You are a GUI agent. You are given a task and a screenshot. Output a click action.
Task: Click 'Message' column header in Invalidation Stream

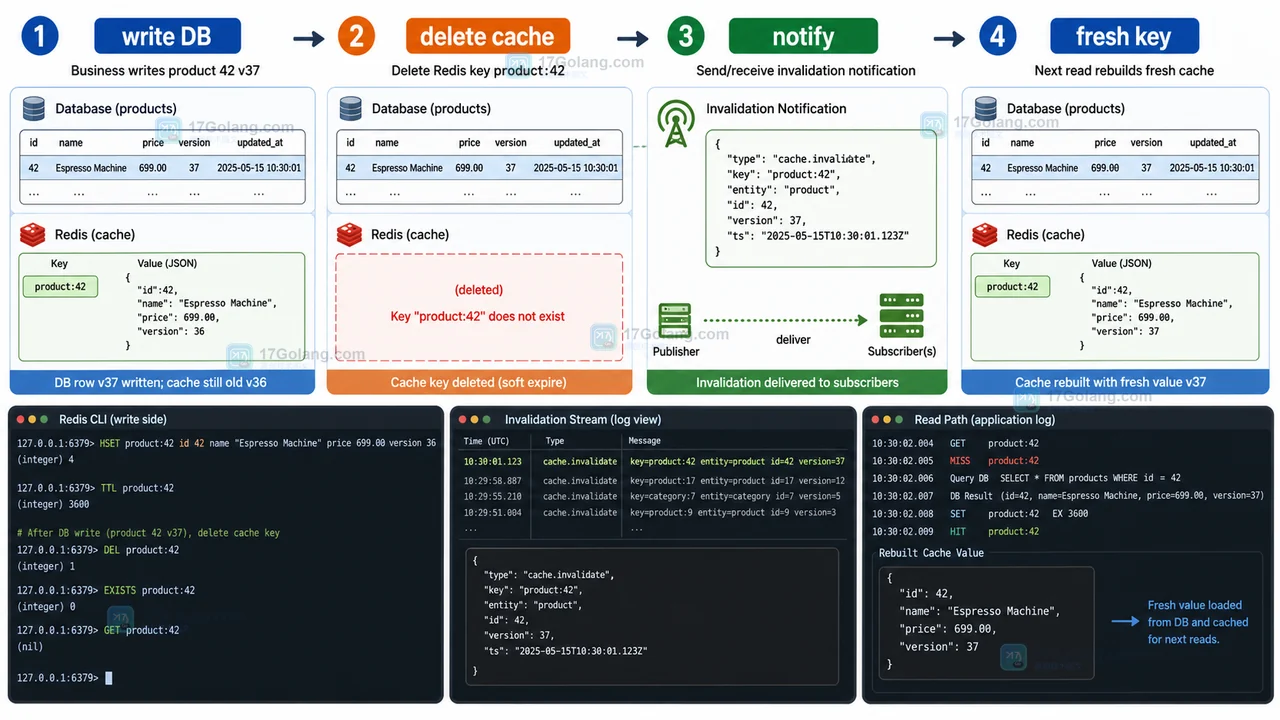point(645,441)
